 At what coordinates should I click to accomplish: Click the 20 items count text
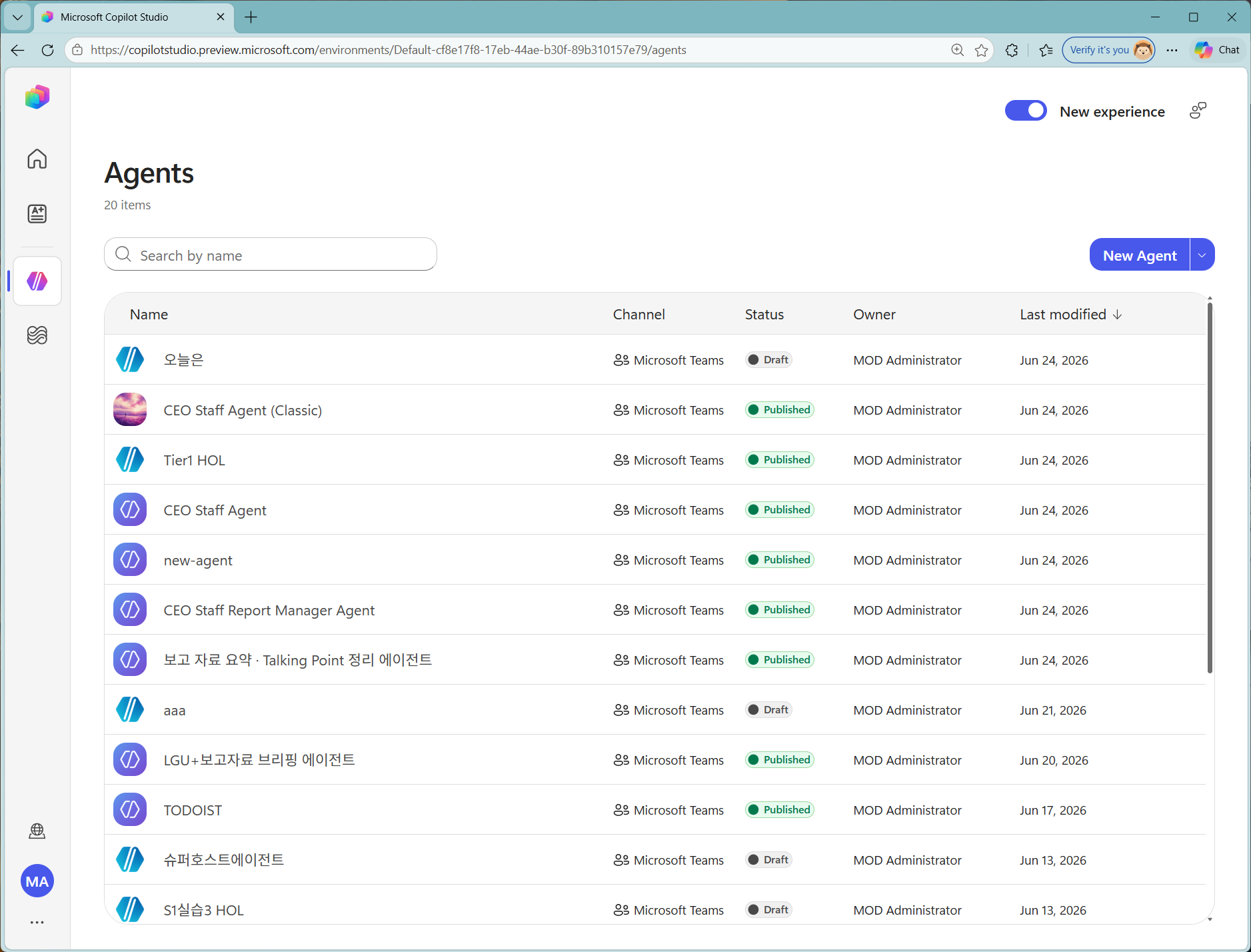(x=127, y=205)
